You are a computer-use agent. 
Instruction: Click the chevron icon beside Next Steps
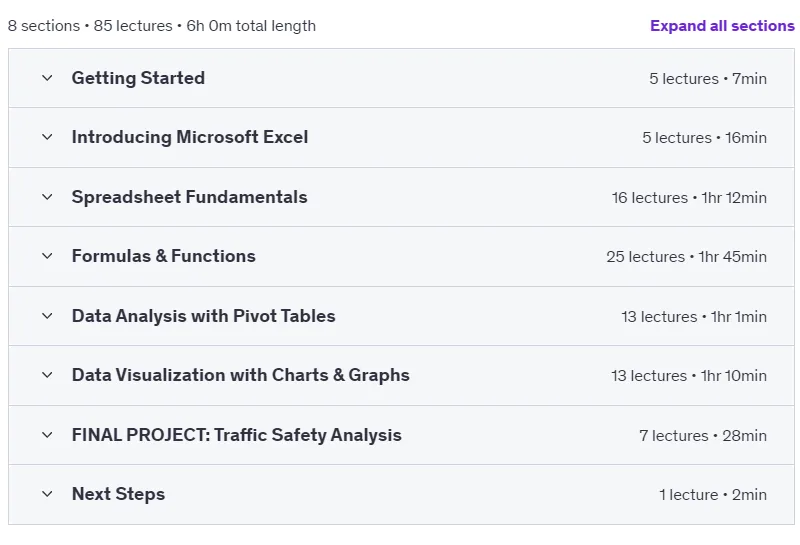[47, 494]
